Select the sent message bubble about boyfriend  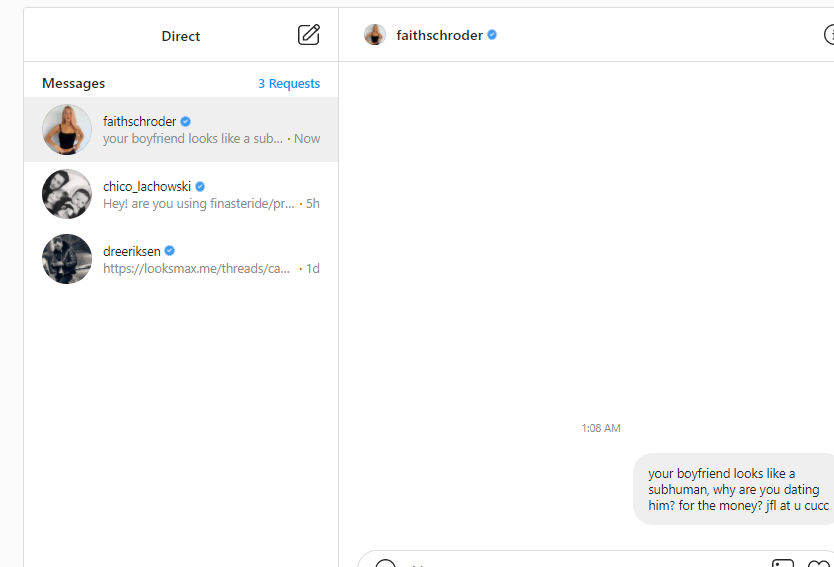734,489
